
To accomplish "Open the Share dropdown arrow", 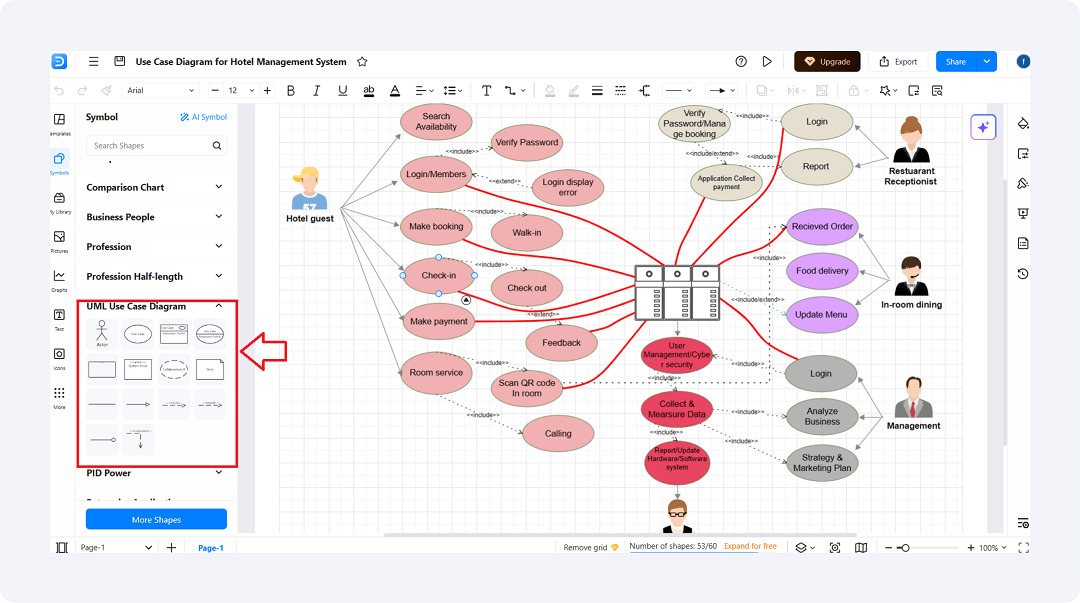I will (x=987, y=61).
